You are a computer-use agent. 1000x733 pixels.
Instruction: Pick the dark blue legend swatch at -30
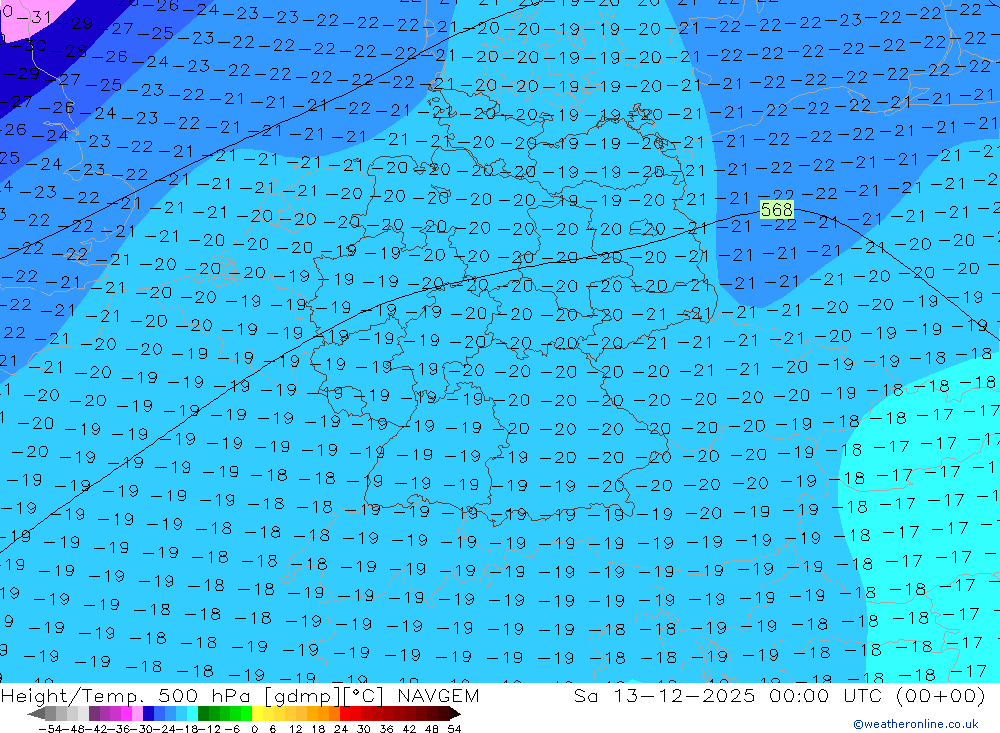pyautogui.click(x=149, y=714)
